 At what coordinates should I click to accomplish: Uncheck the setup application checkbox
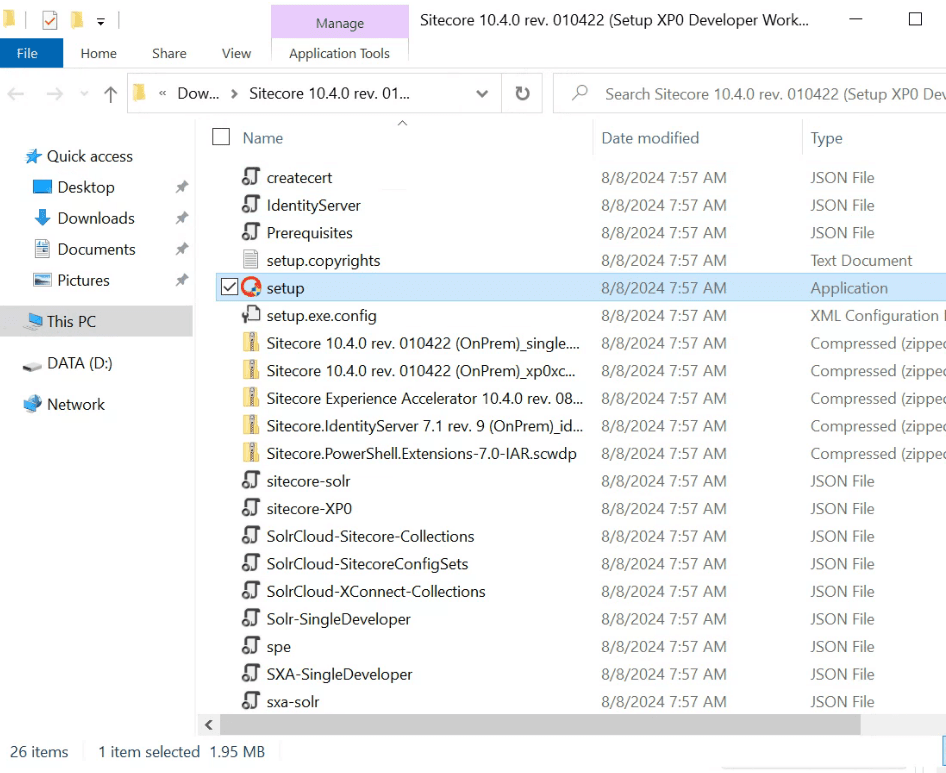229,287
